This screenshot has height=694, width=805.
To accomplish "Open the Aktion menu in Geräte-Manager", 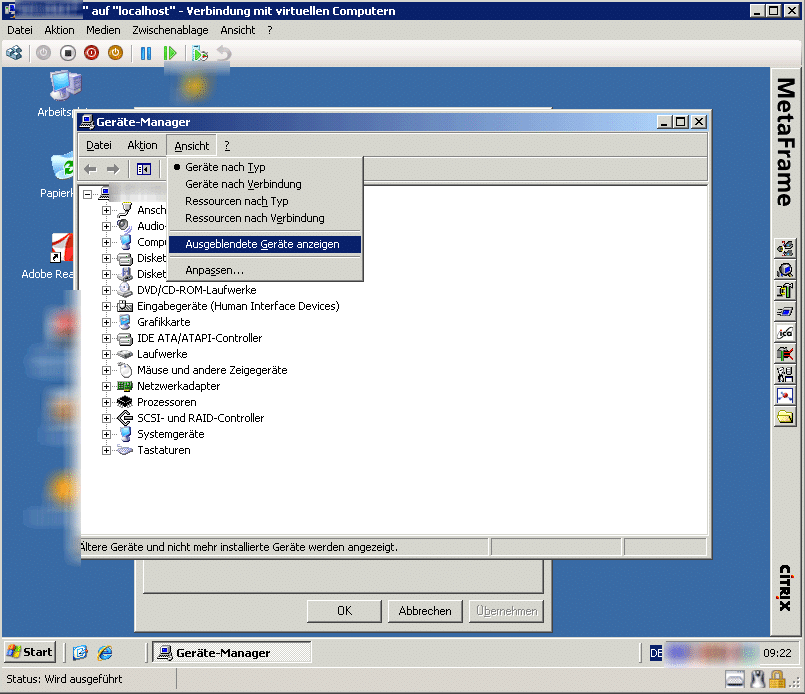I will (x=142, y=146).
